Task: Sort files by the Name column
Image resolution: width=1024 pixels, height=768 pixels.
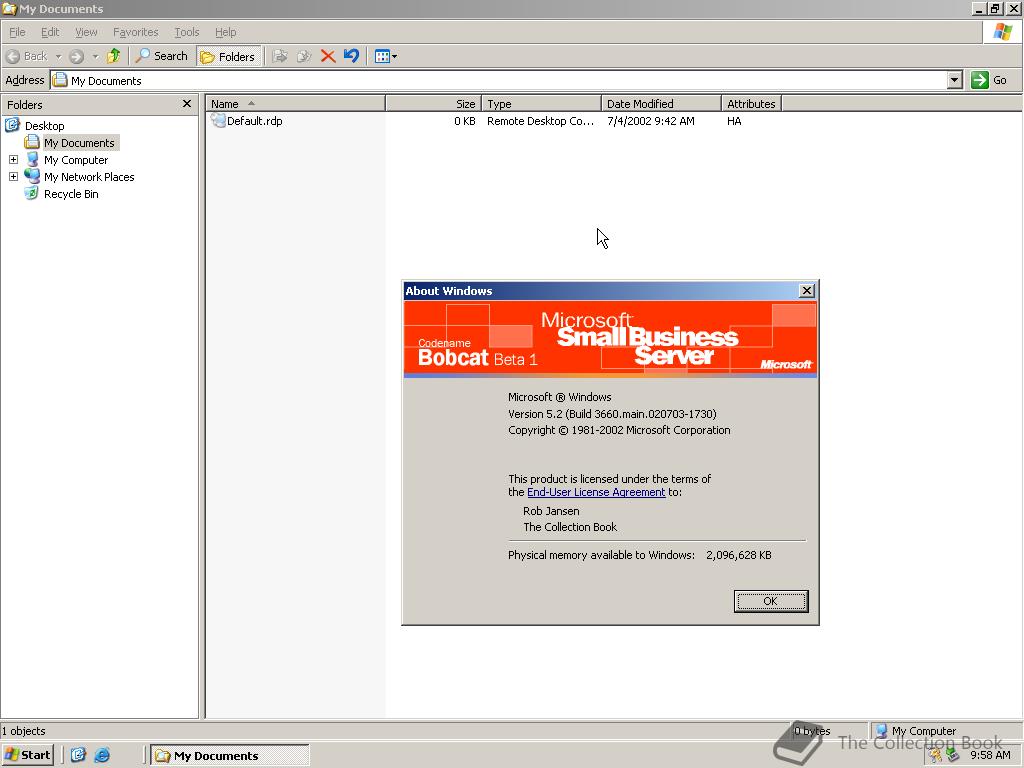Action: click(296, 104)
